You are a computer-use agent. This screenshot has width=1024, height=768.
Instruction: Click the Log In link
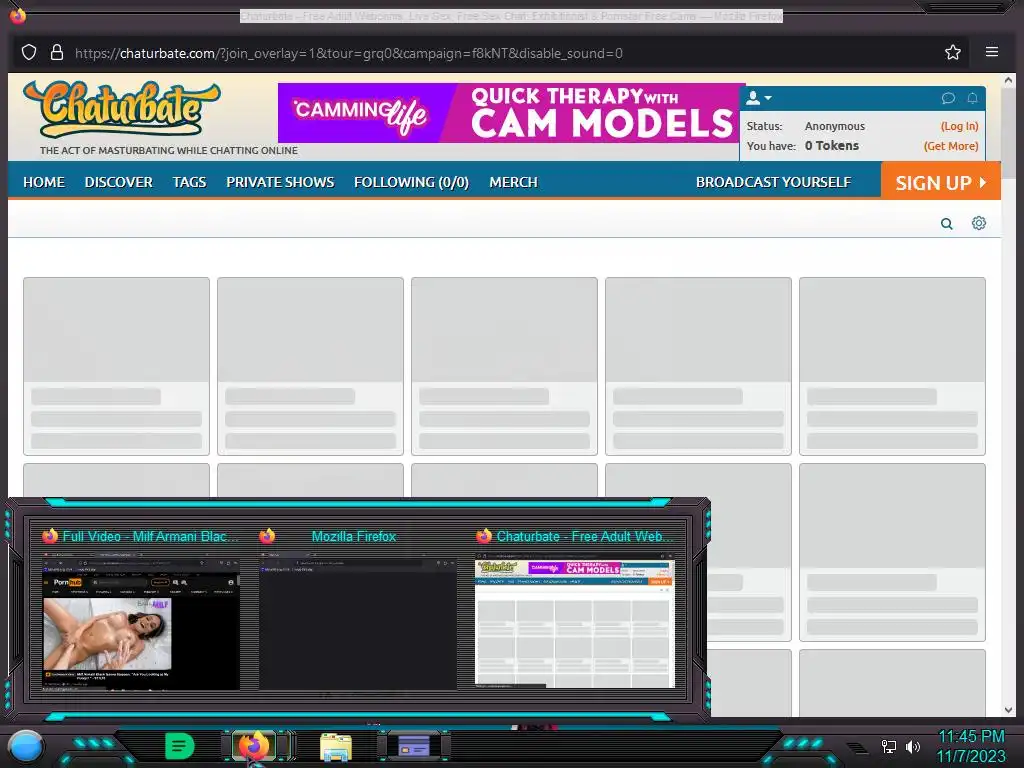[959, 126]
